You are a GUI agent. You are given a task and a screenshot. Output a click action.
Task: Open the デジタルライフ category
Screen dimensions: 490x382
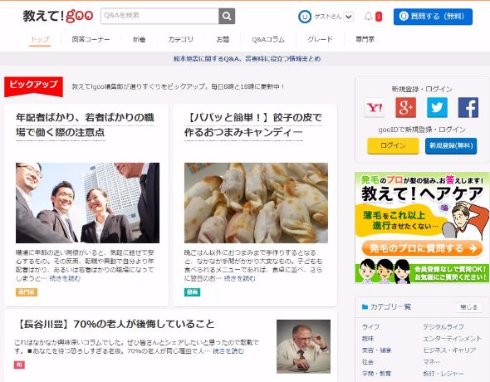pyautogui.click(x=443, y=327)
